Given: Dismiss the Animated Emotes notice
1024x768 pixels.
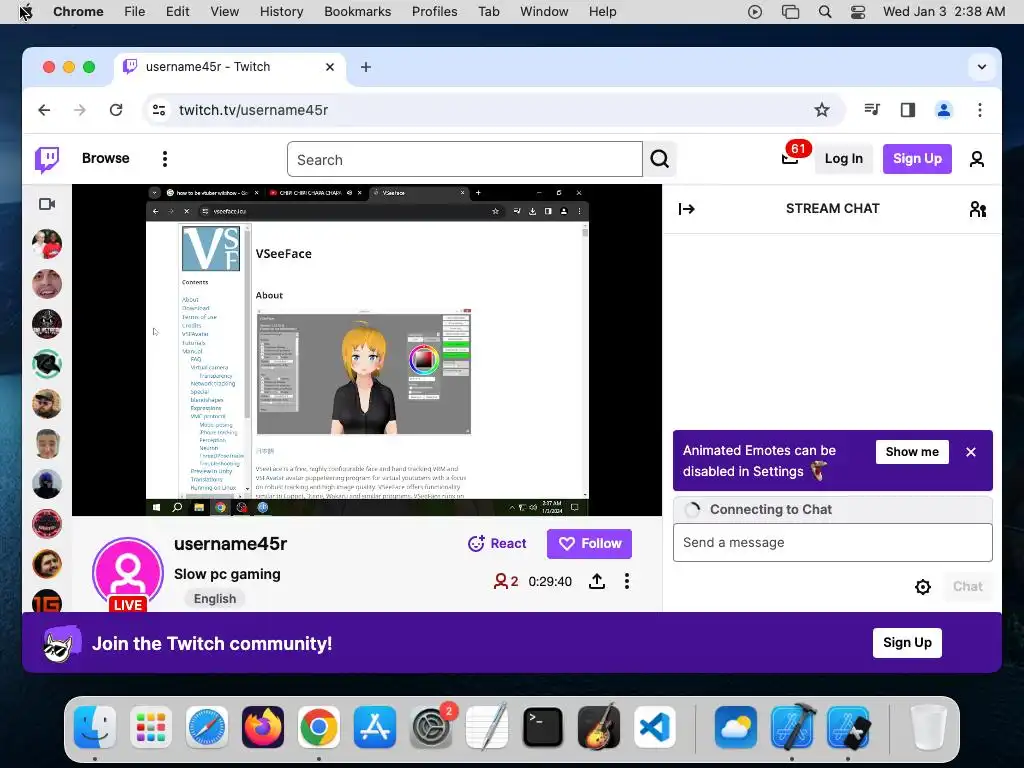Looking at the screenshot, I should [x=971, y=452].
